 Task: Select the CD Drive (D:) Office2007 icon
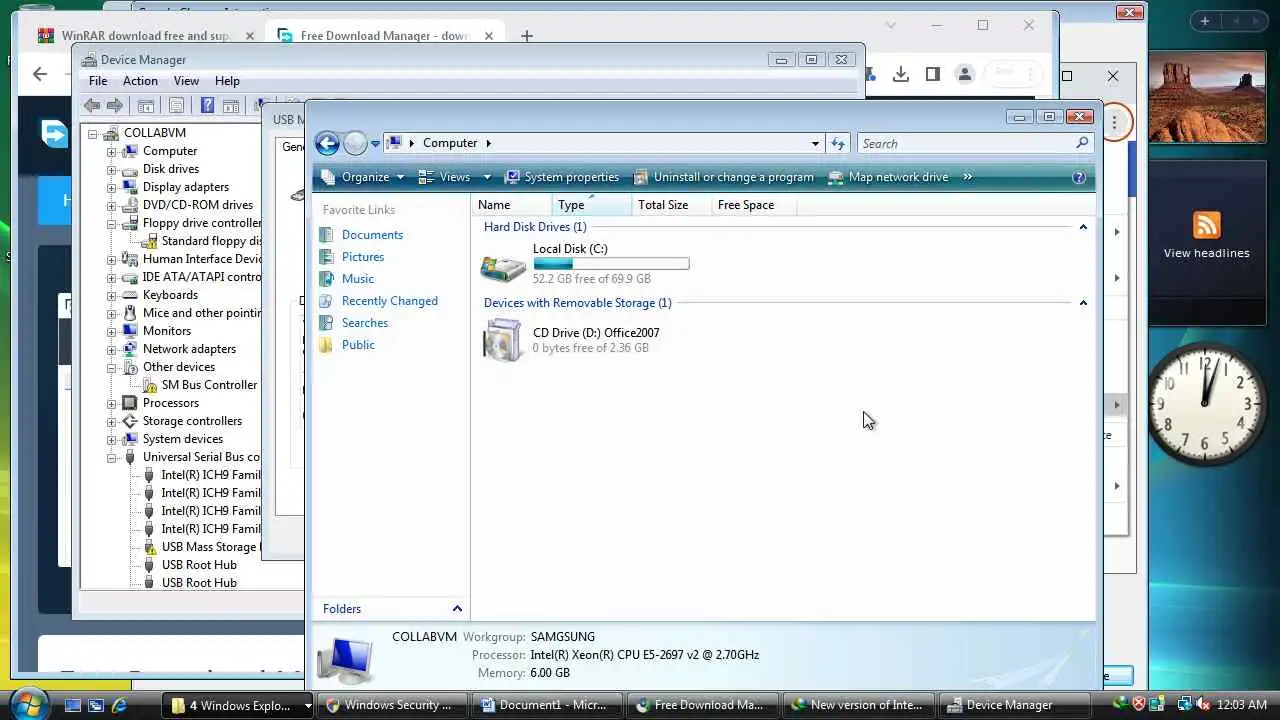[x=502, y=340]
